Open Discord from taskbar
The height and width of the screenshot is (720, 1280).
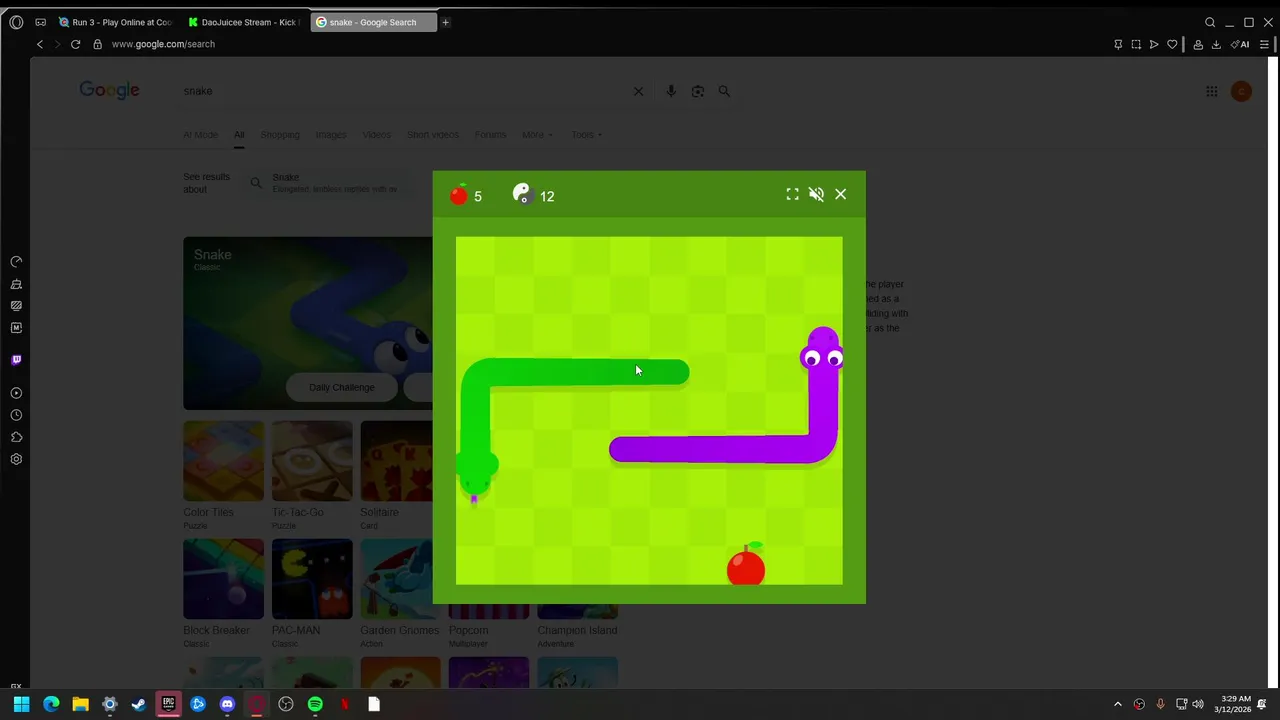pyautogui.click(x=227, y=704)
